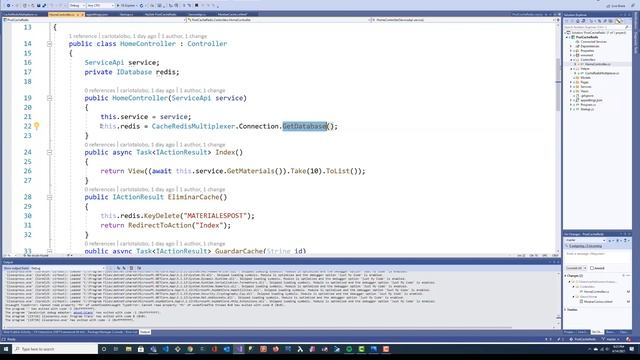Open the class navigation dropdown showing HomeController
Screen dimensions: 640x360
[278, 20]
